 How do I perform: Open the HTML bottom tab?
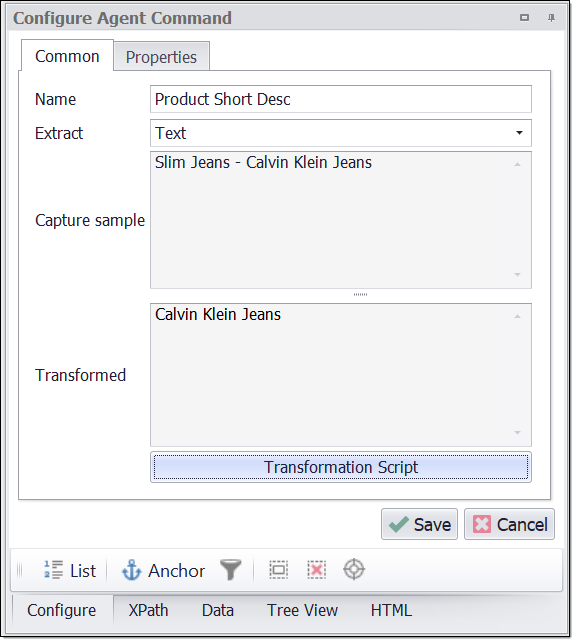[391, 610]
